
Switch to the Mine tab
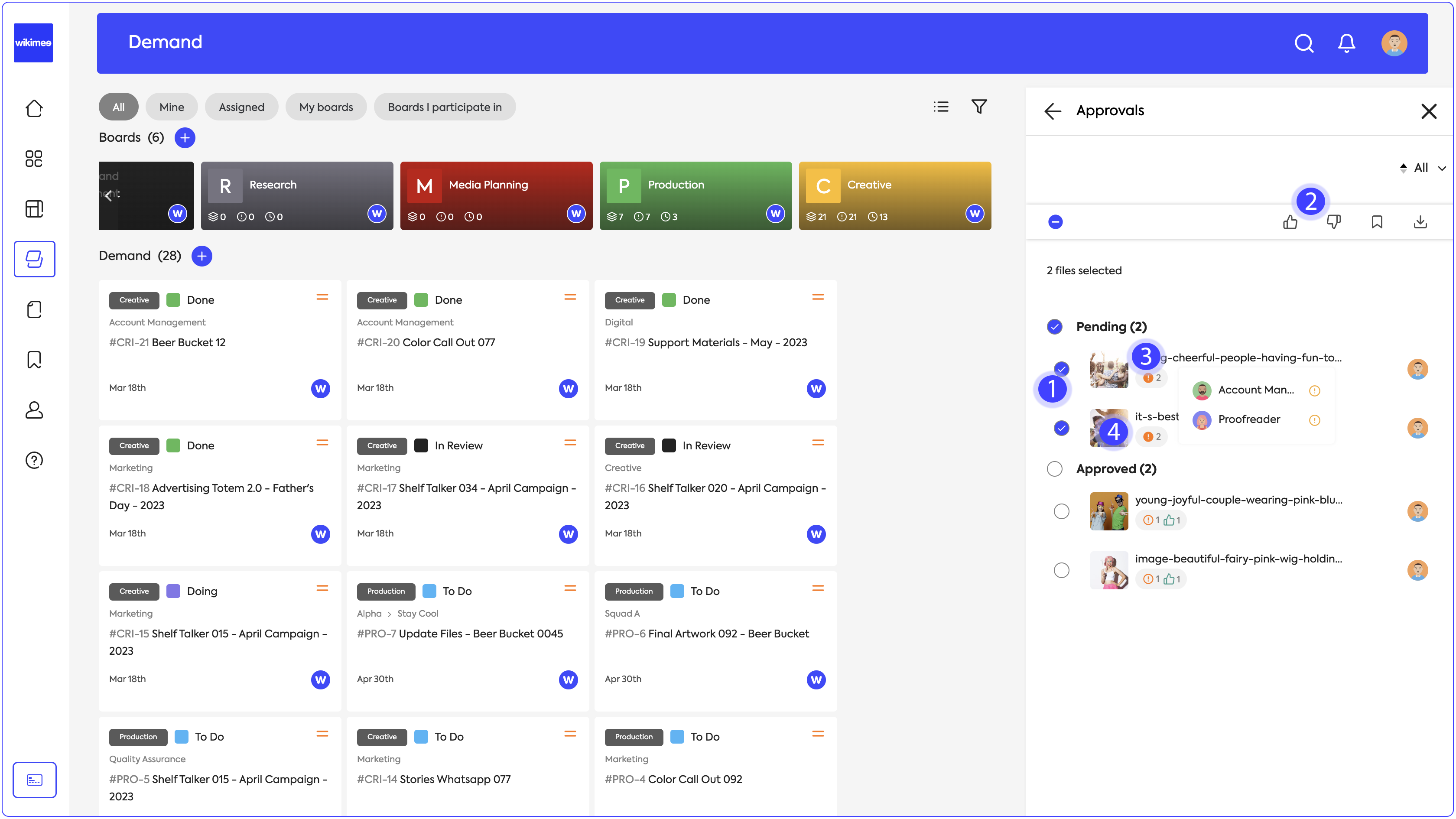[x=171, y=107]
